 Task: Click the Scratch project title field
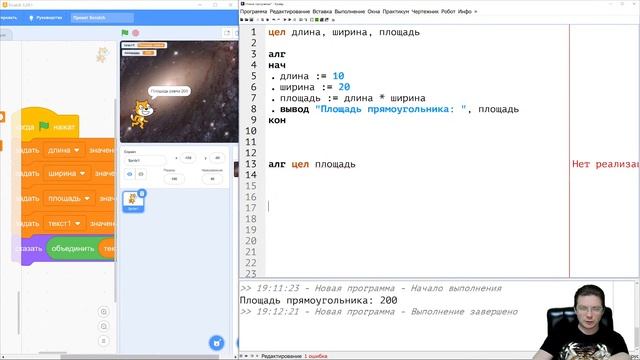[102, 18]
